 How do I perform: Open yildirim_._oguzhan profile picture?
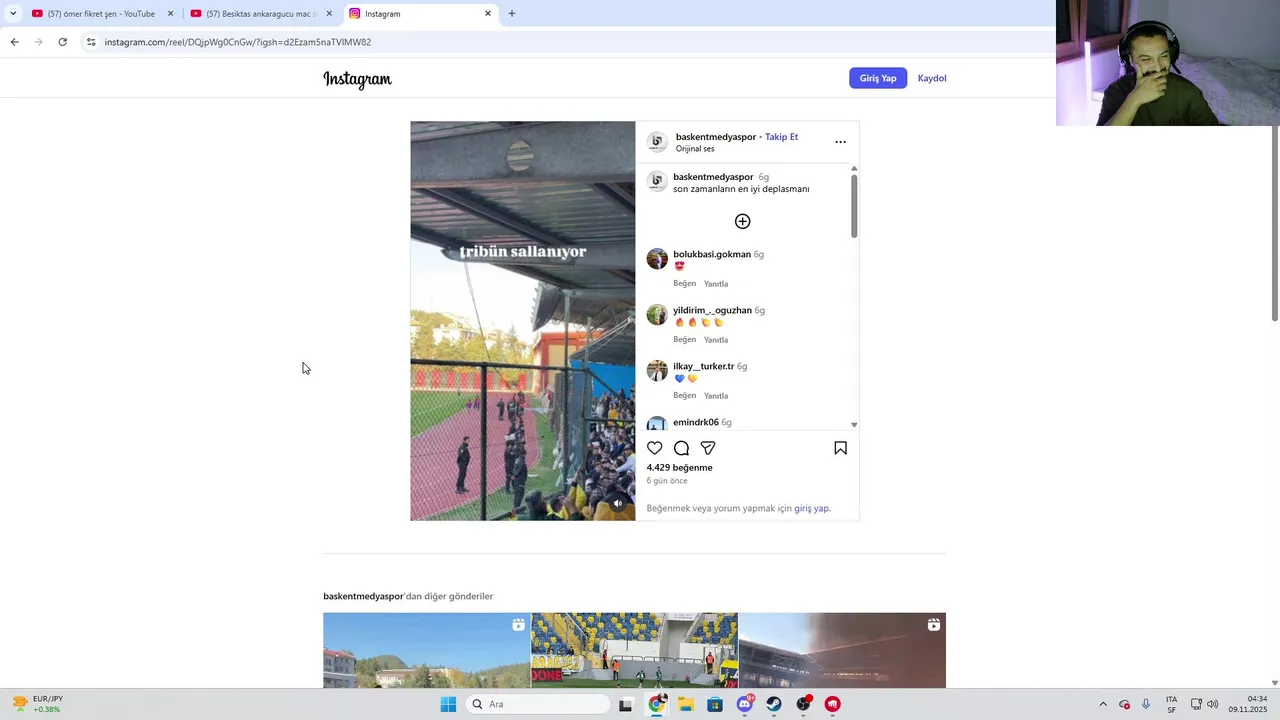[x=657, y=315]
